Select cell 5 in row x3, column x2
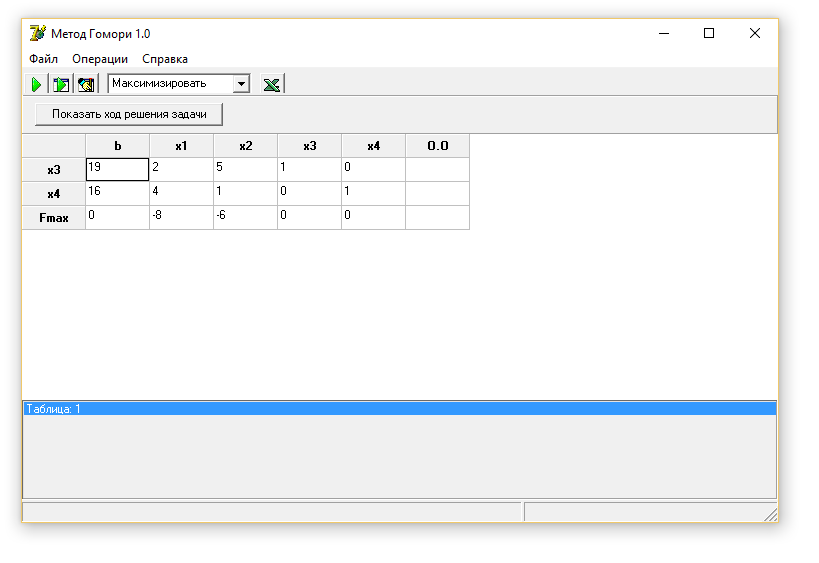The height and width of the screenshot is (563, 819). tap(245, 170)
